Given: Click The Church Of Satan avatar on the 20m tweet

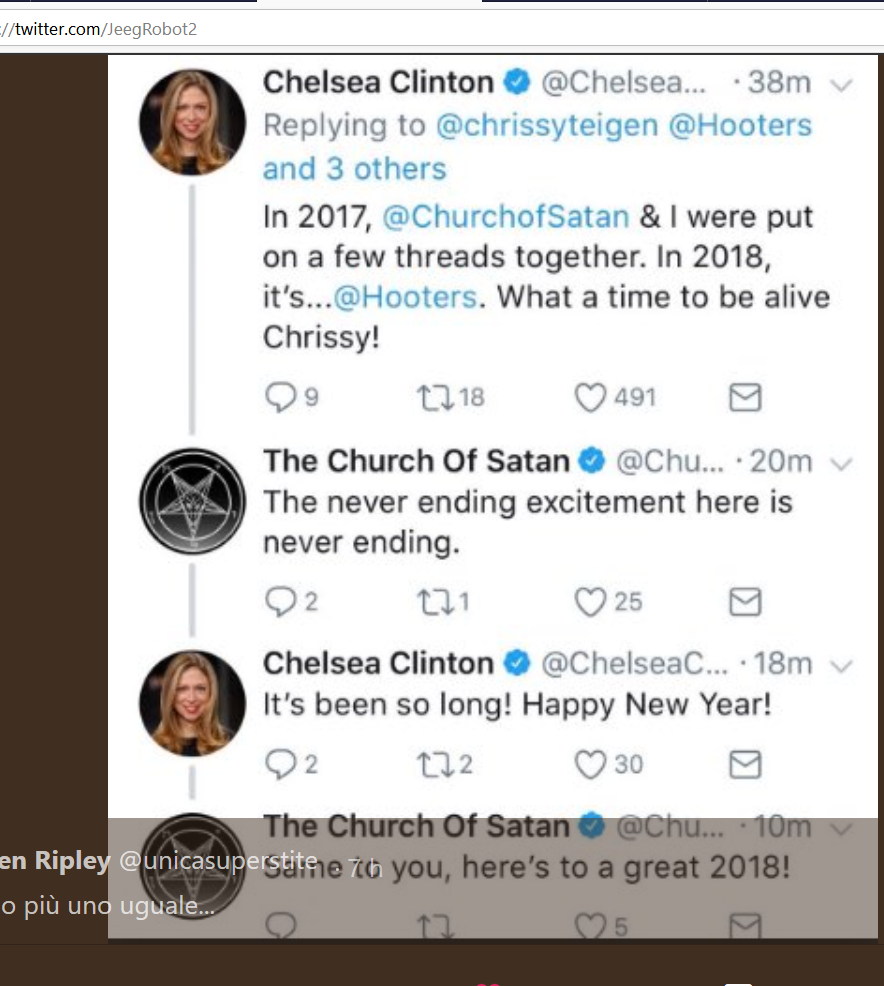Looking at the screenshot, I should click(192, 500).
